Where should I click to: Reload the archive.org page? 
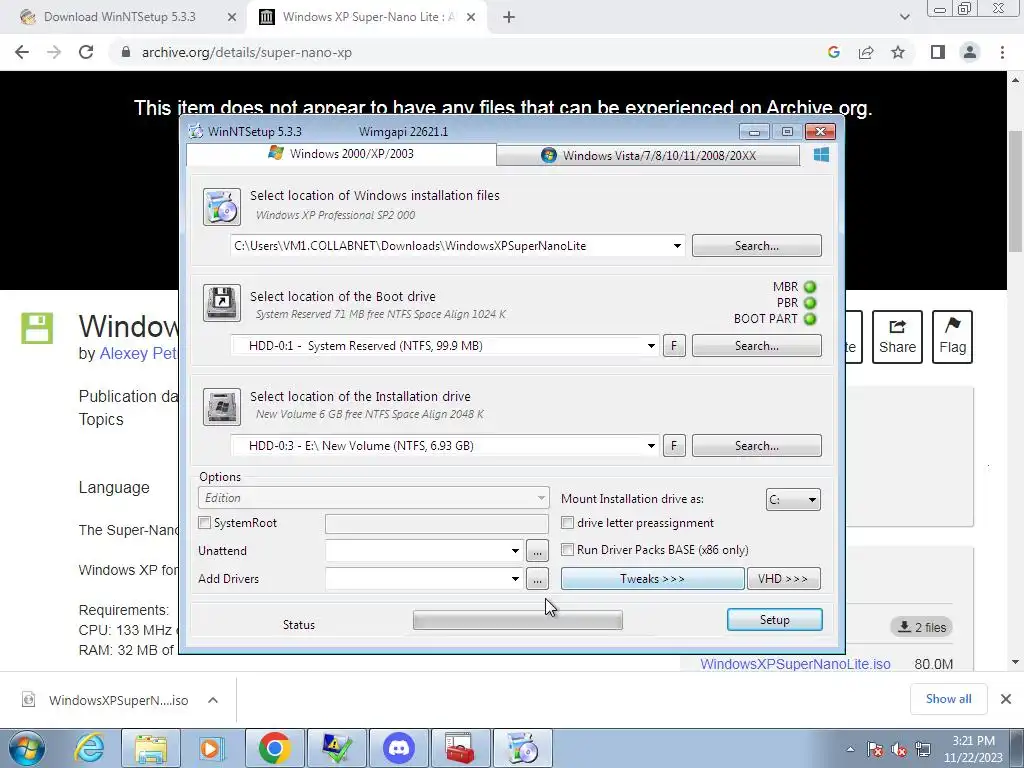[x=86, y=52]
